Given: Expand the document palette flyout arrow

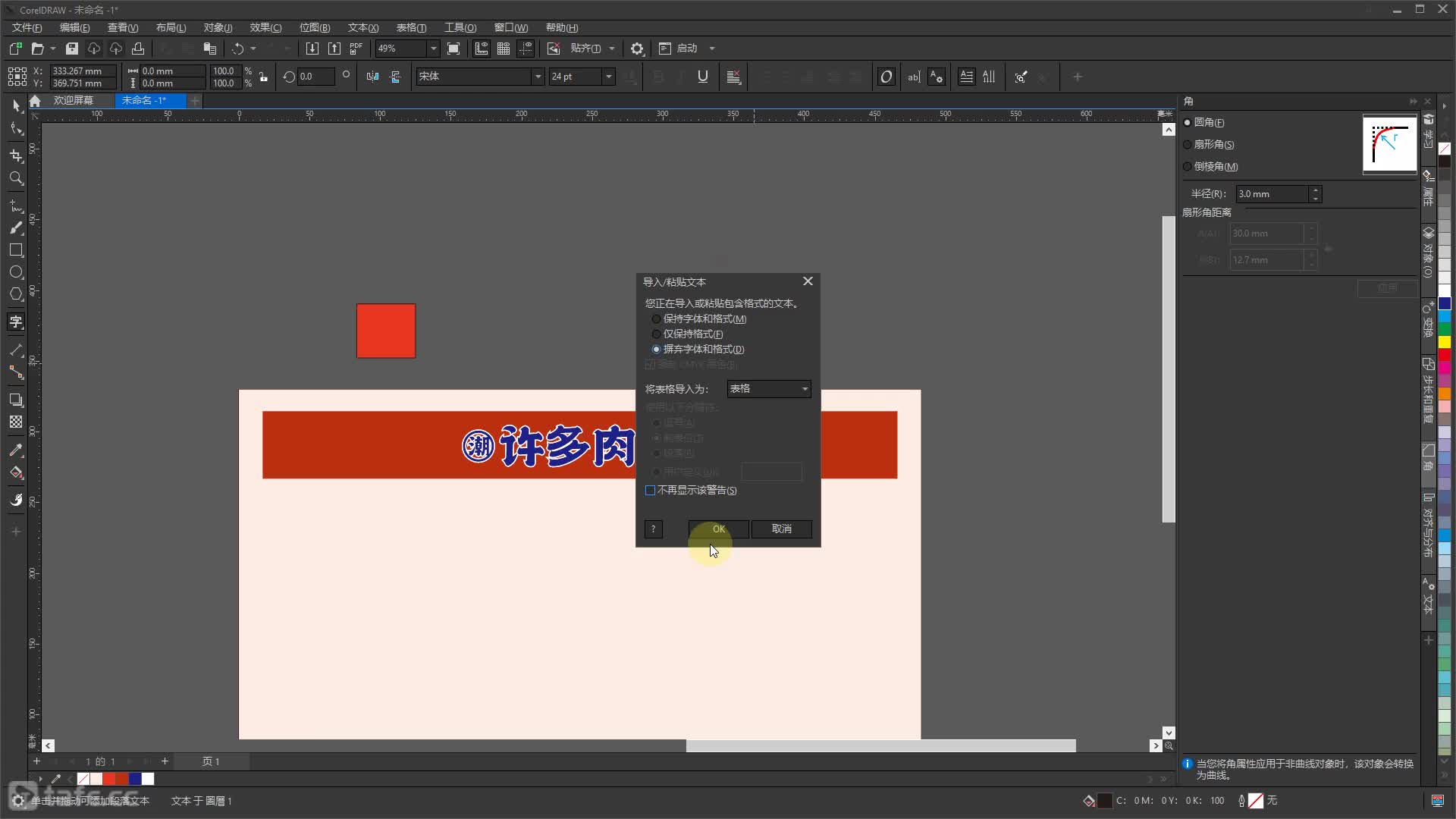Looking at the screenshot, I should coord(41,779).
